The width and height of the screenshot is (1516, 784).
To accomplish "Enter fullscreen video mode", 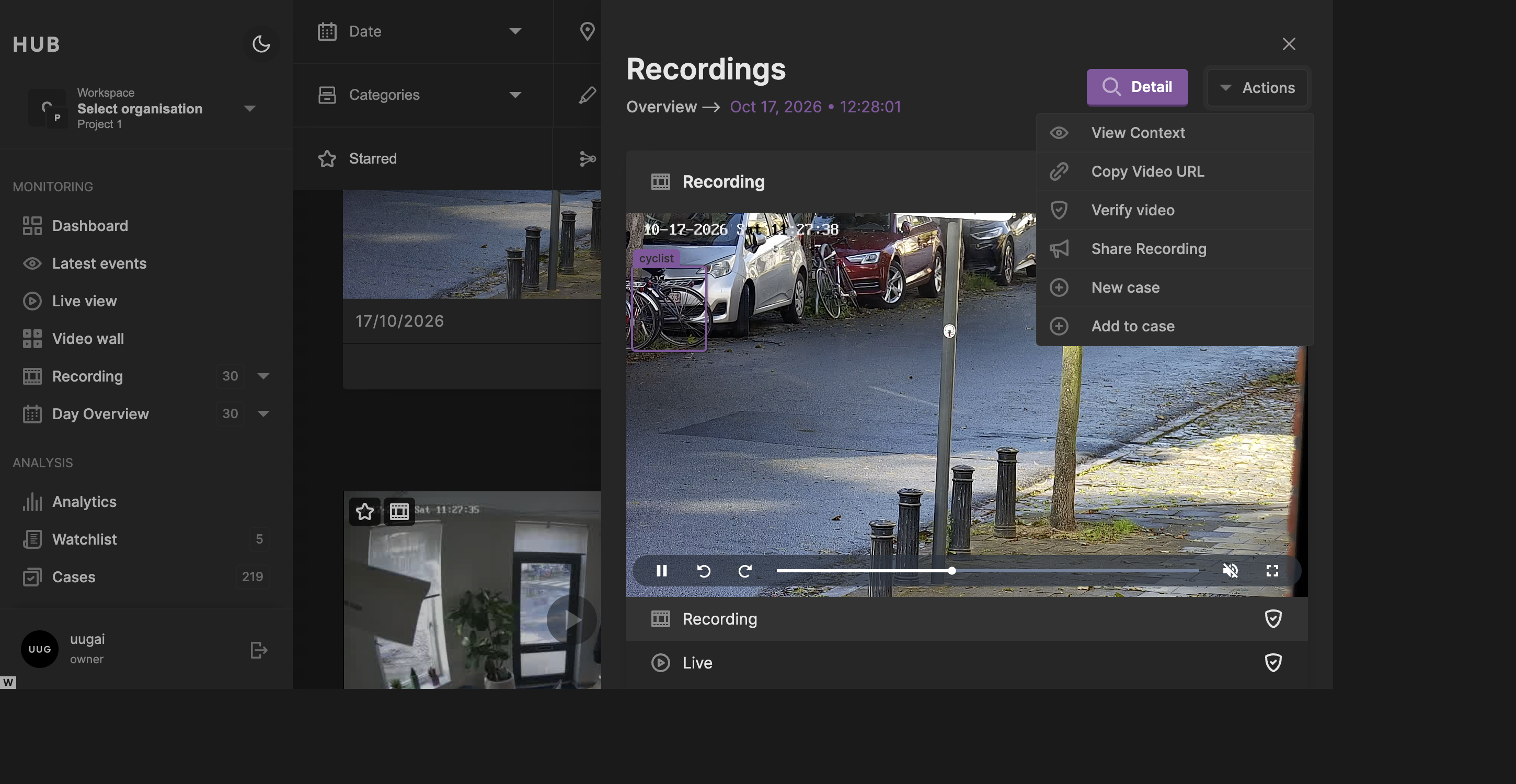I will point(1272,571).
